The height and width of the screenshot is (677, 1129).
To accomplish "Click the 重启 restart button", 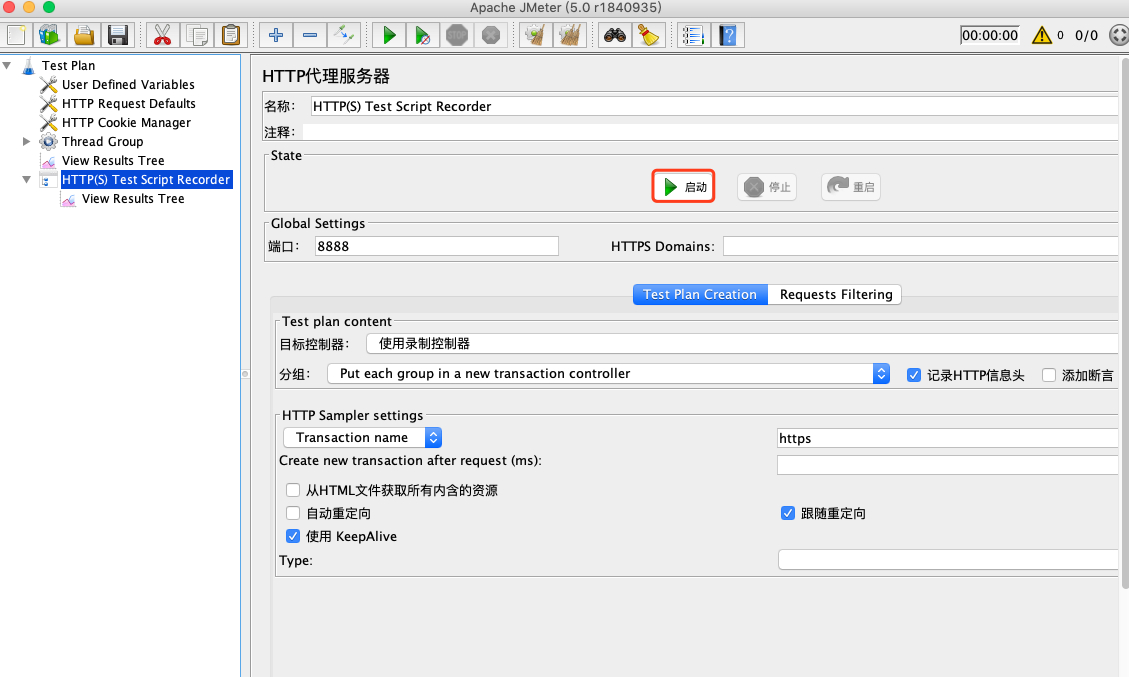I will coord(850,187).
